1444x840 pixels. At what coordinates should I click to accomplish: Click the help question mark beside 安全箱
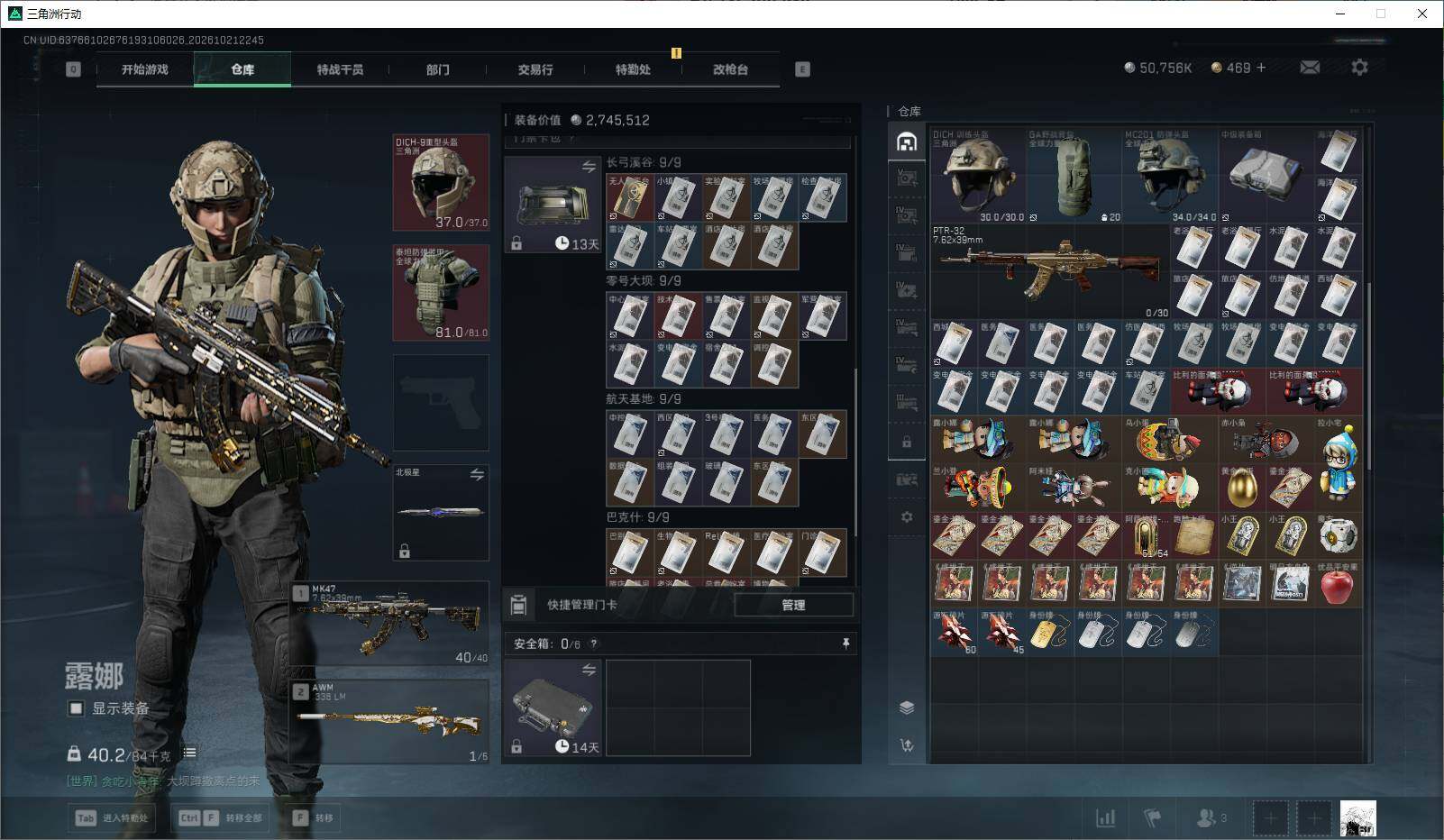(x=593, y=644)
